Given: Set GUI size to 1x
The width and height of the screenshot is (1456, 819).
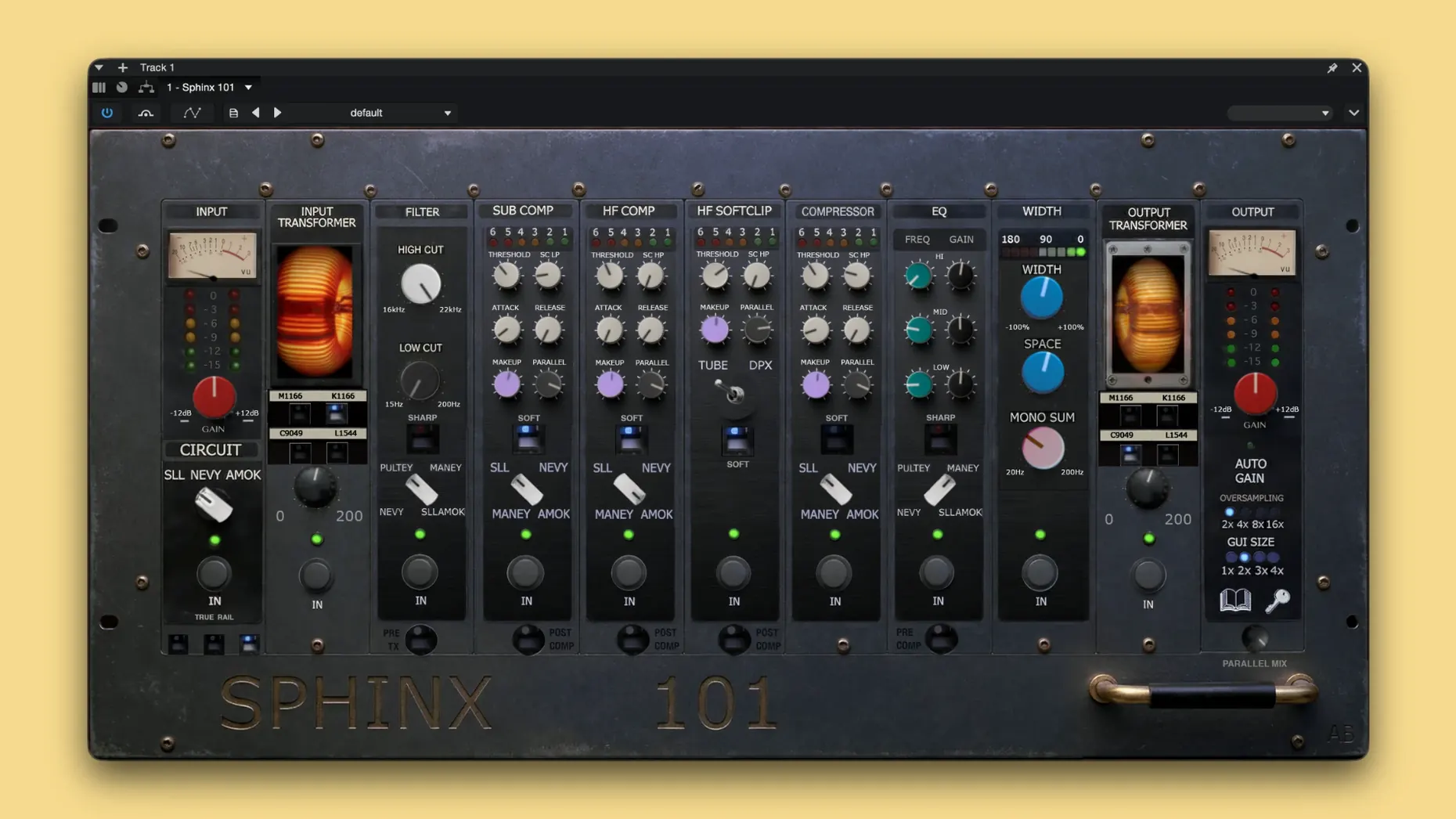Looking at the screenshot, I should click(x=1230, y=558).
